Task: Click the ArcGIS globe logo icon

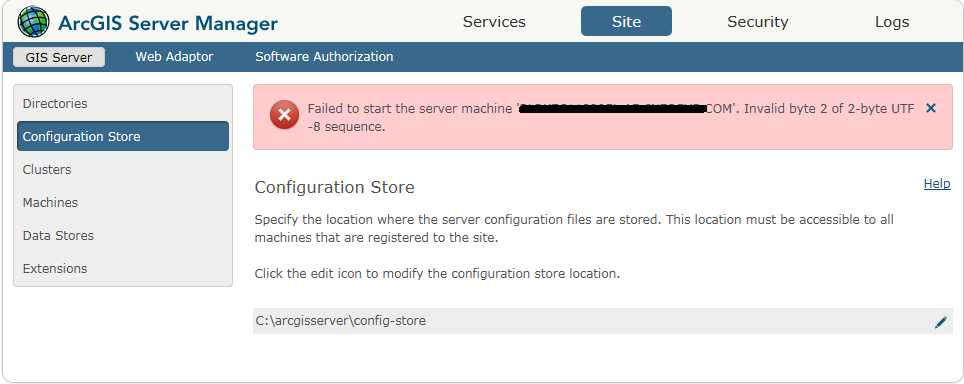Action: click(x=34, y=22)
